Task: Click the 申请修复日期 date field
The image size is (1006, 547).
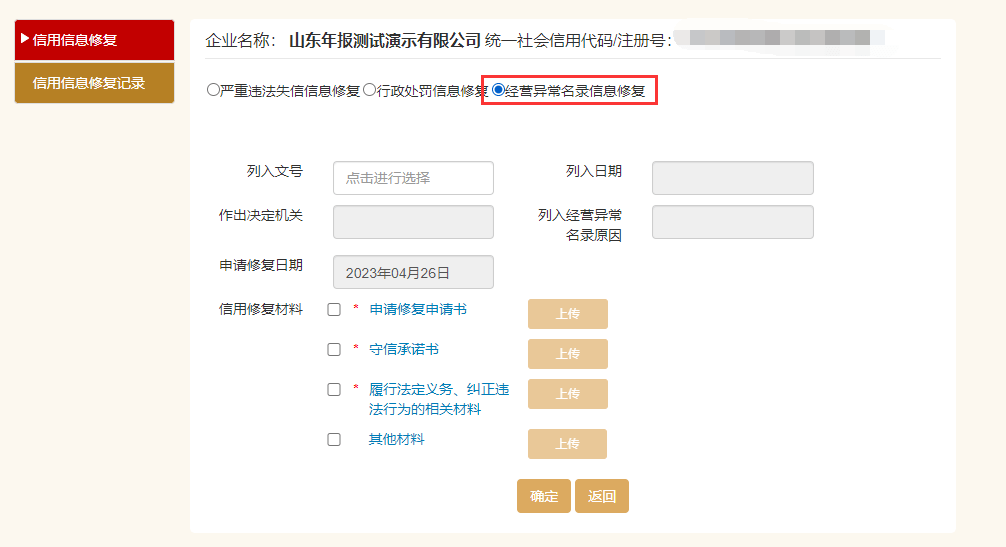Action: 413,272
